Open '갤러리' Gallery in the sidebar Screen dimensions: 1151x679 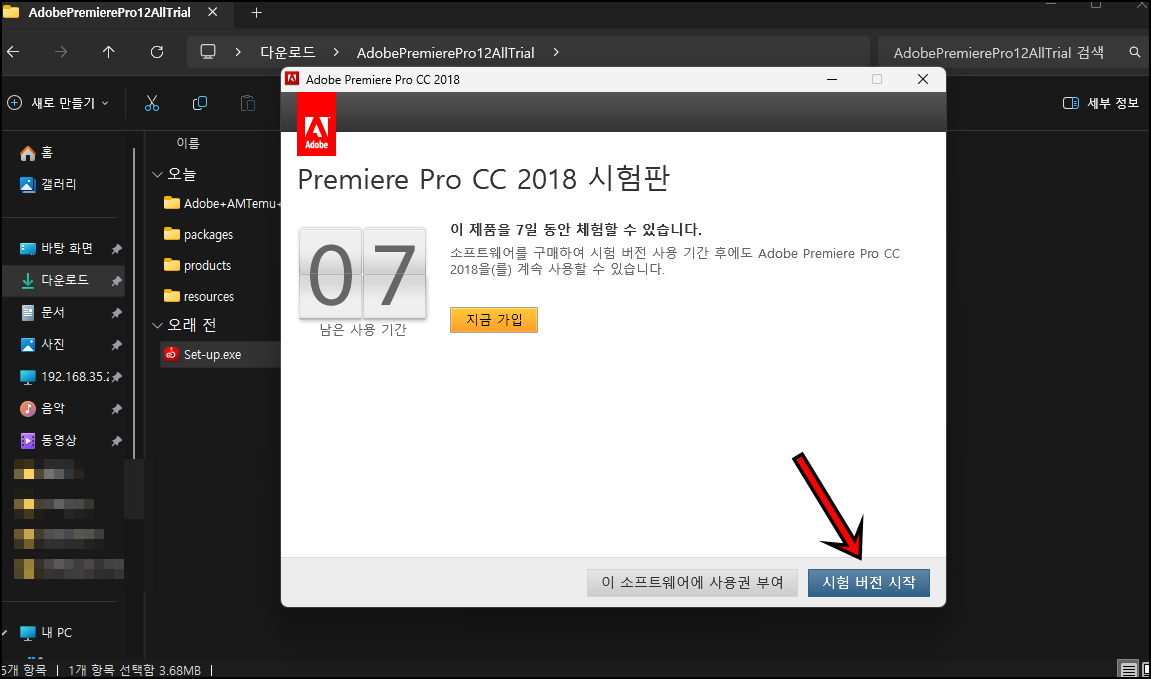click(x=48, y=184)
